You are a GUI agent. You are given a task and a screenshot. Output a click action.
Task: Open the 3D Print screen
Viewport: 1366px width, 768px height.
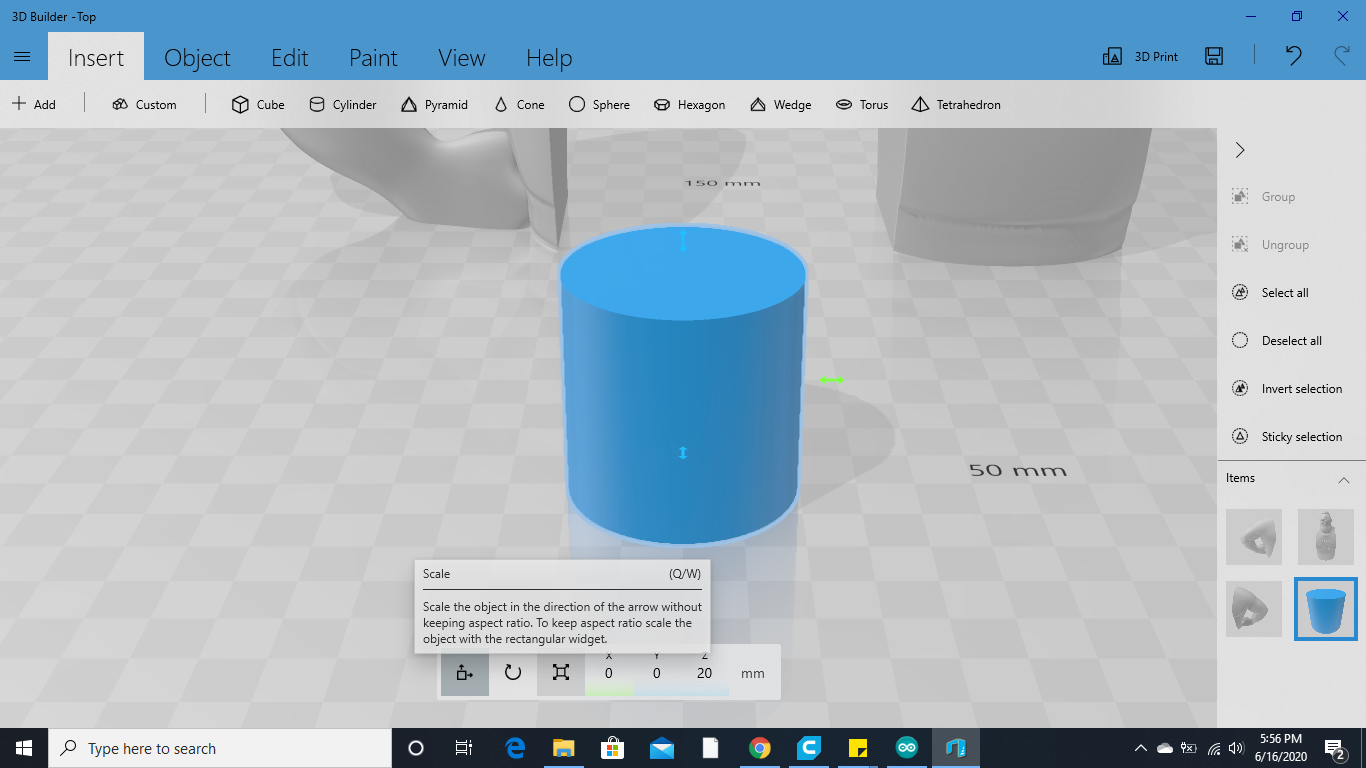(1138, 57)
